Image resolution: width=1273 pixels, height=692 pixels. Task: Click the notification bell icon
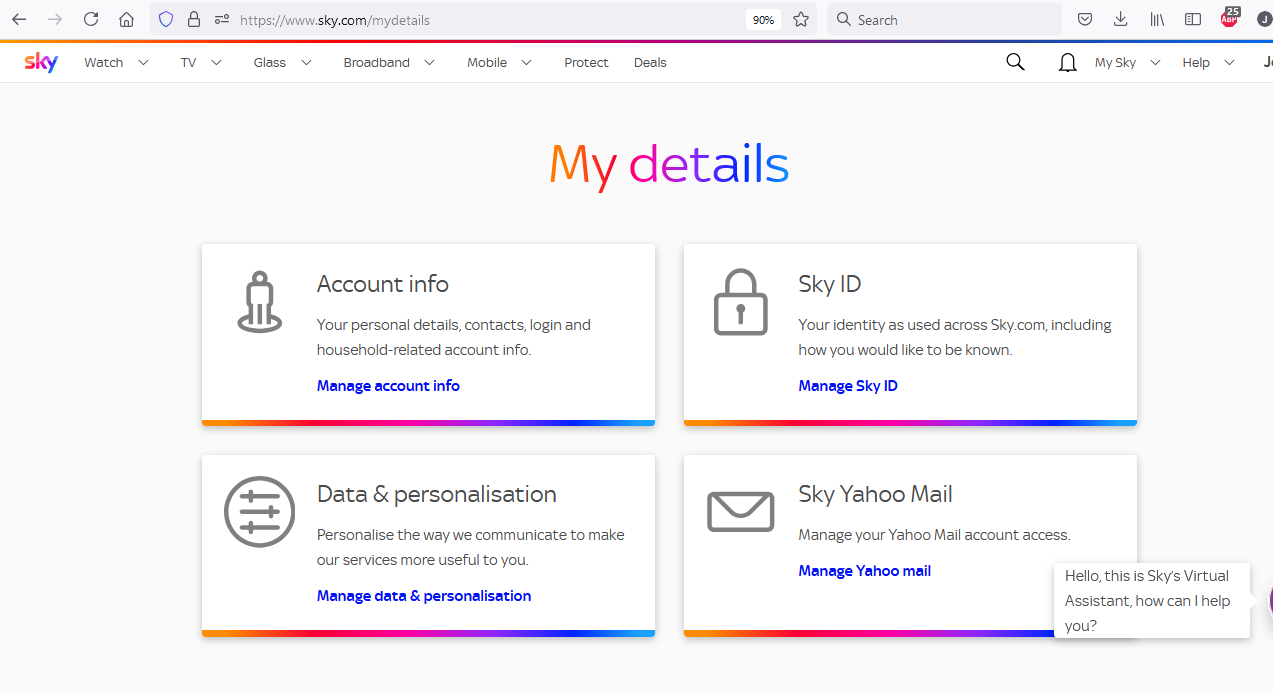pyautogui.click(x=1066, y=61)
